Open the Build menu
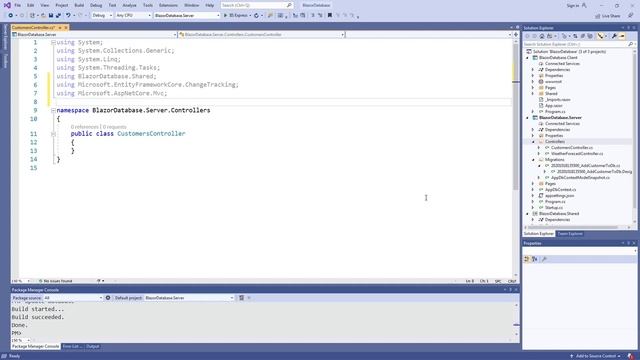The height and width of the screenshot is (360, 640). pos(79,5)
